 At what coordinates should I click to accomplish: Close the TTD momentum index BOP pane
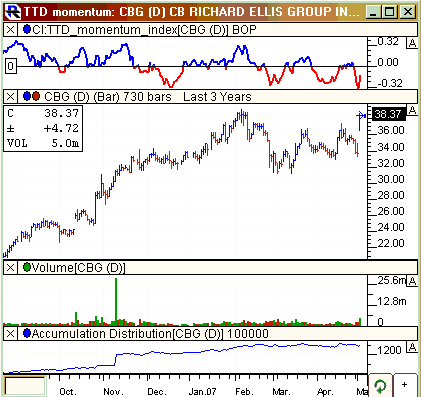(10, 30)
